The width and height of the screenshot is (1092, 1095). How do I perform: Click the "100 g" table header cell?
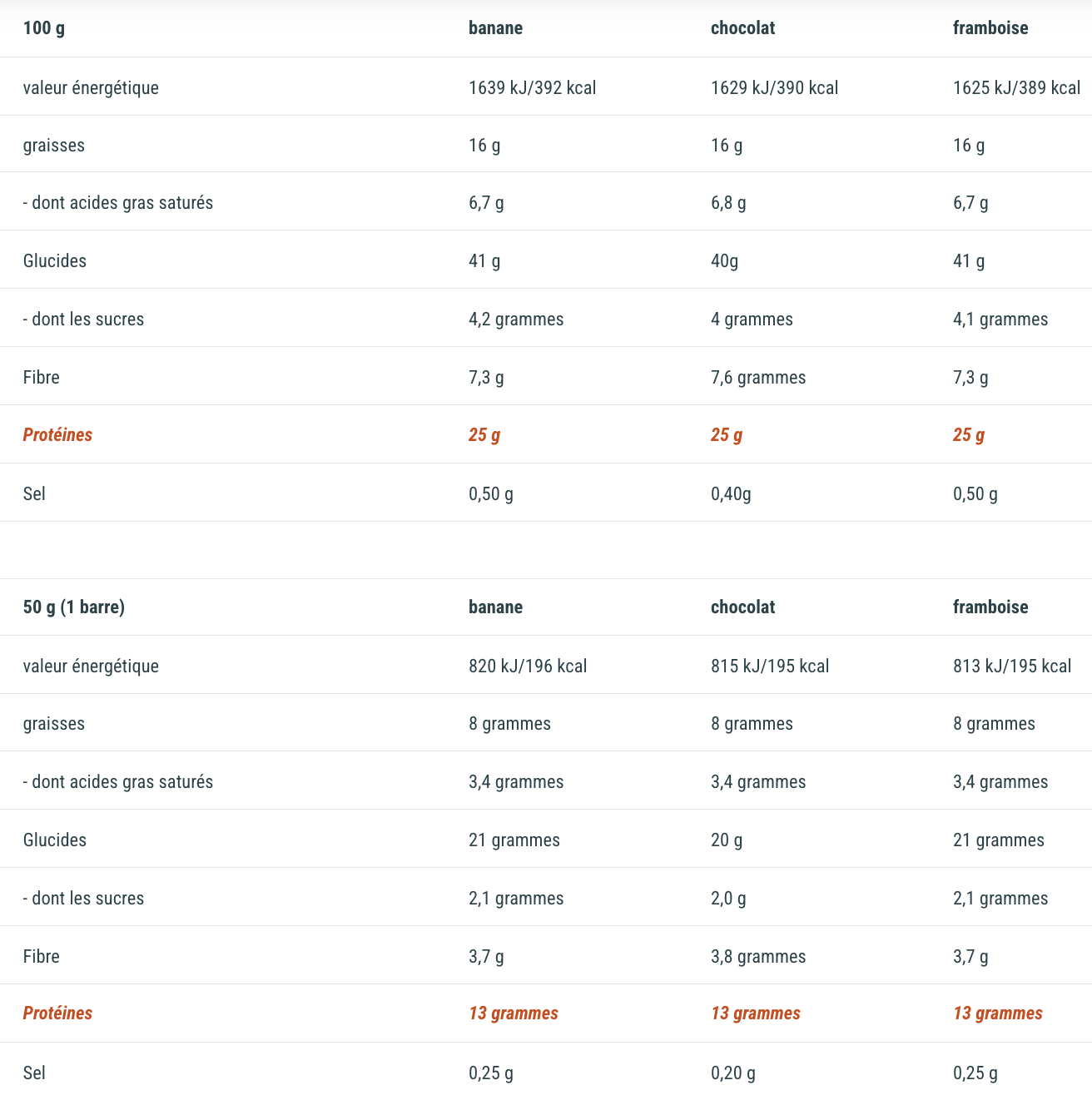click(x=44, y=28)
